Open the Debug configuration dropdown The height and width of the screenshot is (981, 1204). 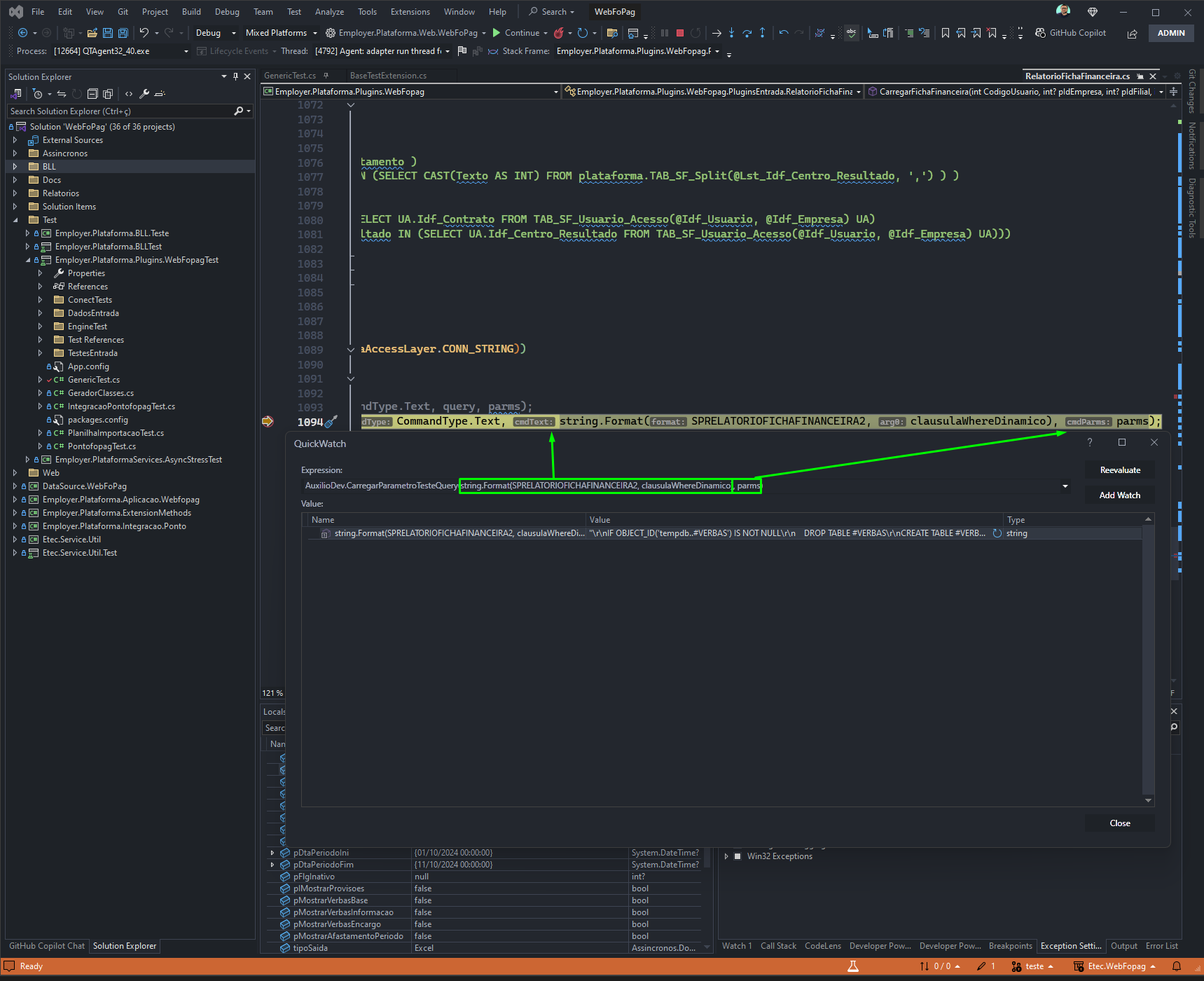pos(216,33)
